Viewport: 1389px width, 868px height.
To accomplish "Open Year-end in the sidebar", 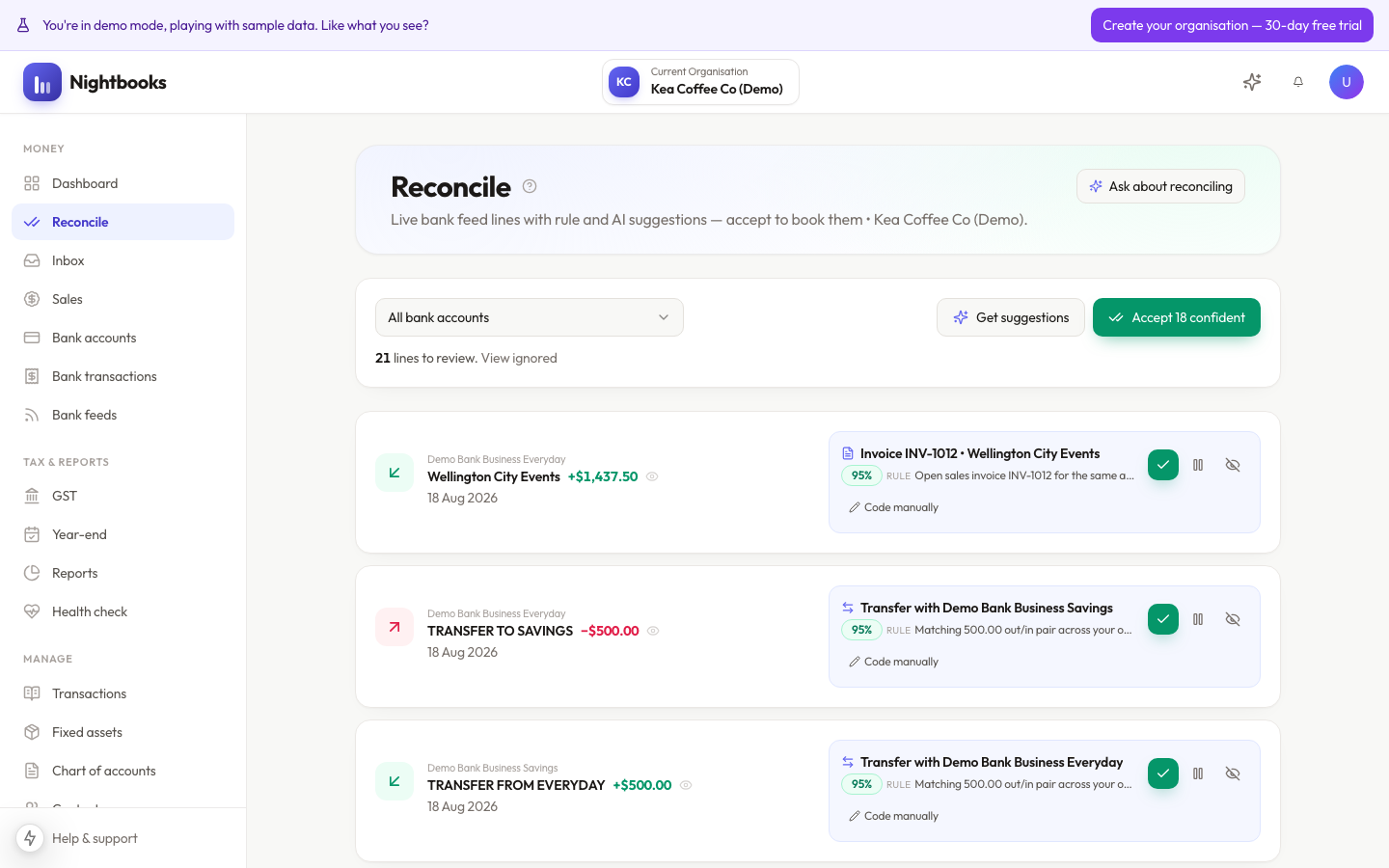I will pyautogui.click(x=123, y=534).
